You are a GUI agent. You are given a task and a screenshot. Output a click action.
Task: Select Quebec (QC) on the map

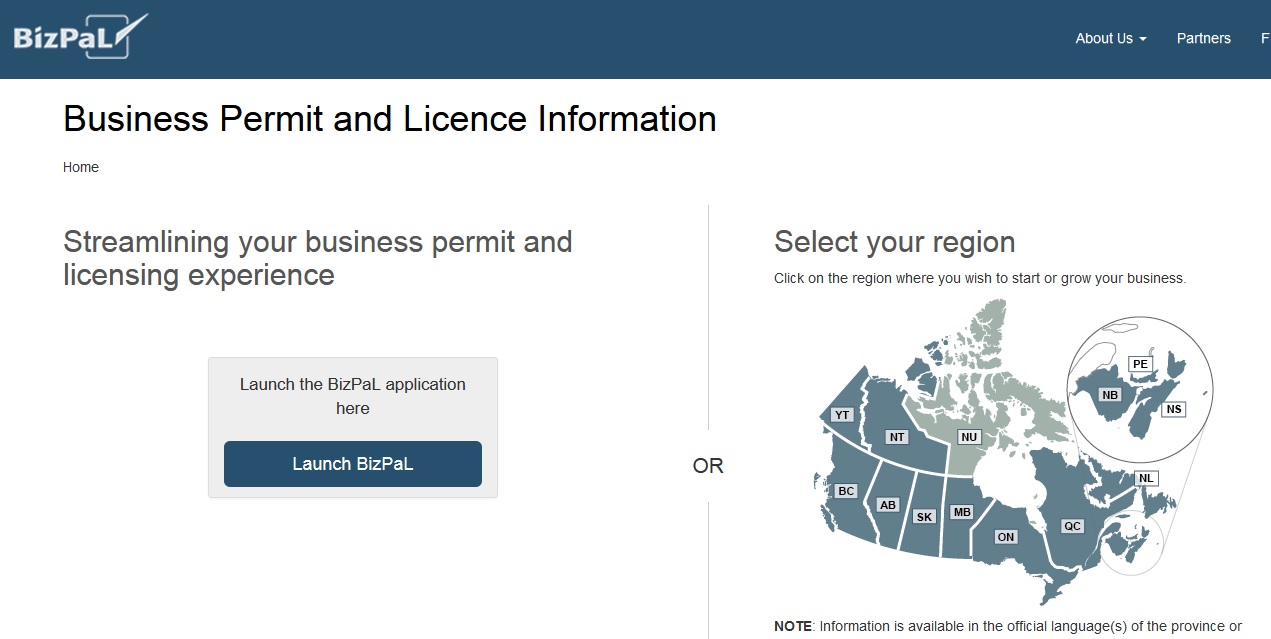(x=1072, y=526)
